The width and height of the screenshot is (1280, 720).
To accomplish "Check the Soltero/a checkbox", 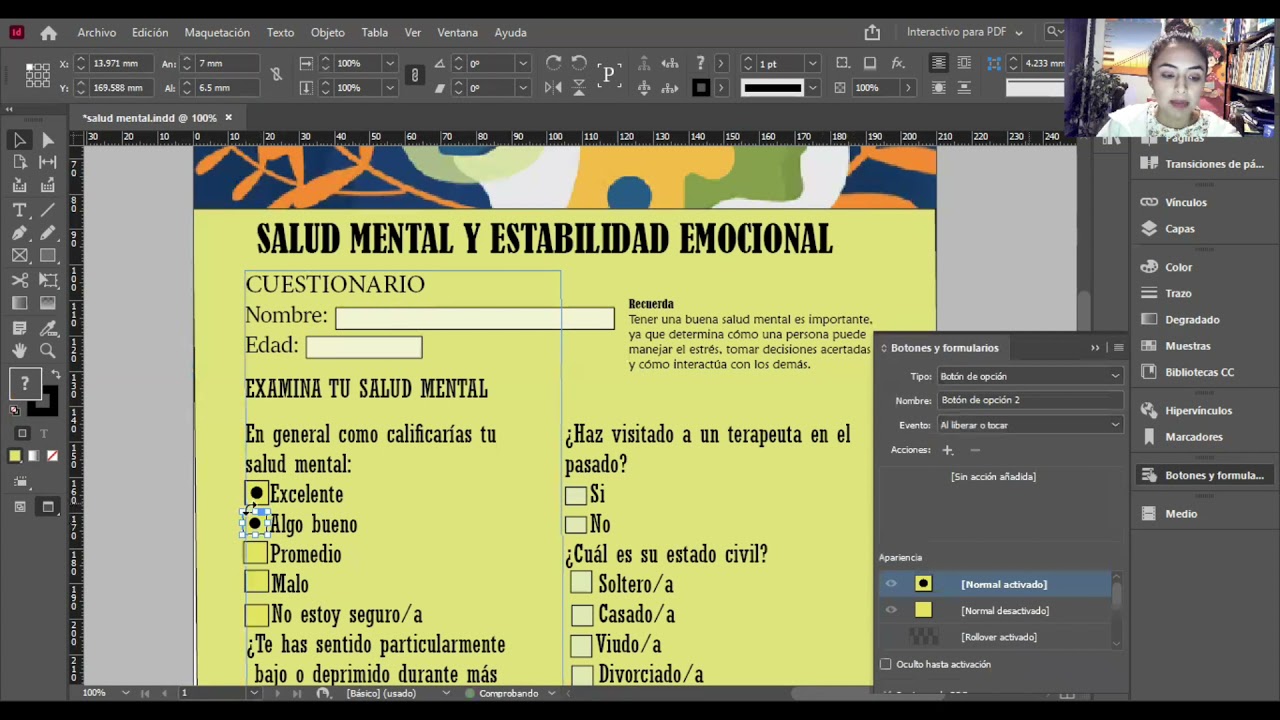I will (x=581, y=583).
